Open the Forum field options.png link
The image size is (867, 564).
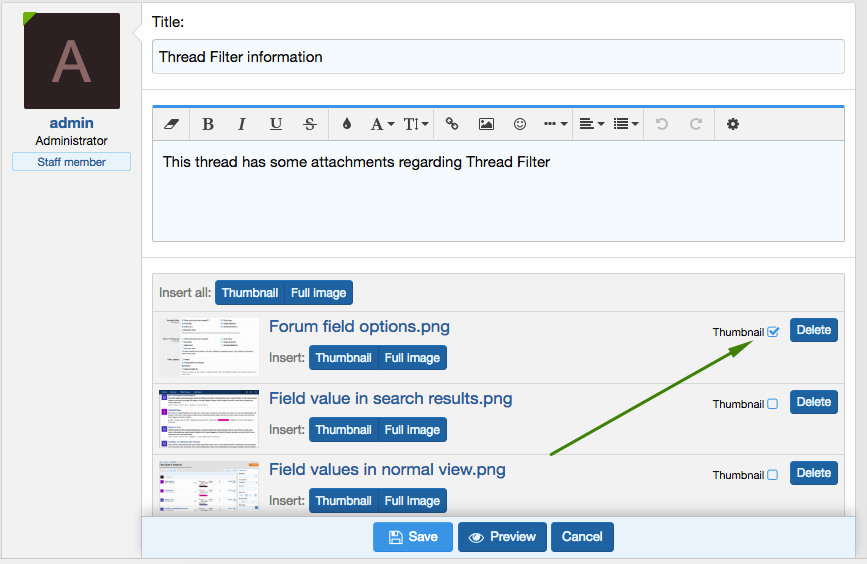(x=359, y=327)
